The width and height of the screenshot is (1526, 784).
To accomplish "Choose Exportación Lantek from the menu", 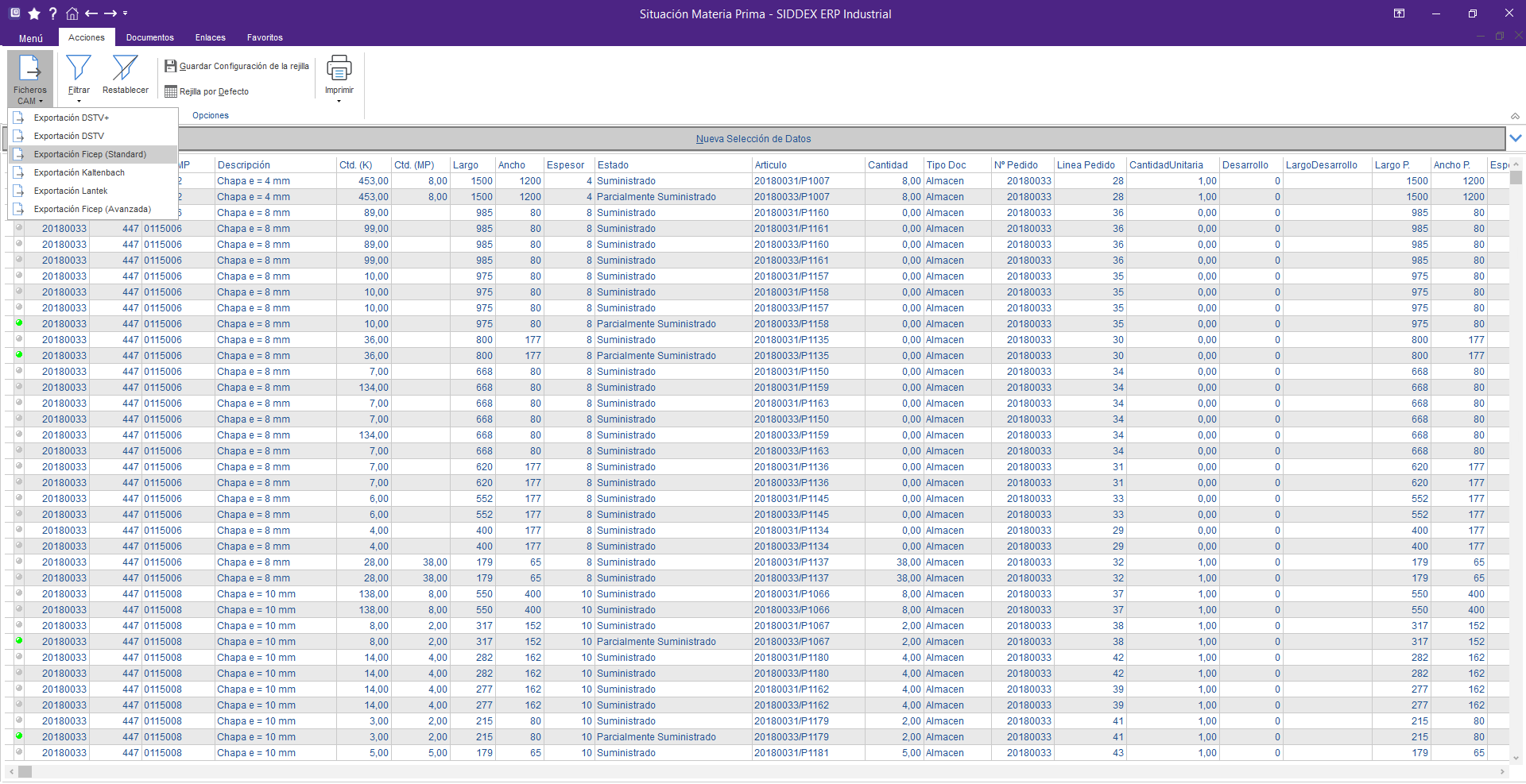I will click(x=71, y=191).
